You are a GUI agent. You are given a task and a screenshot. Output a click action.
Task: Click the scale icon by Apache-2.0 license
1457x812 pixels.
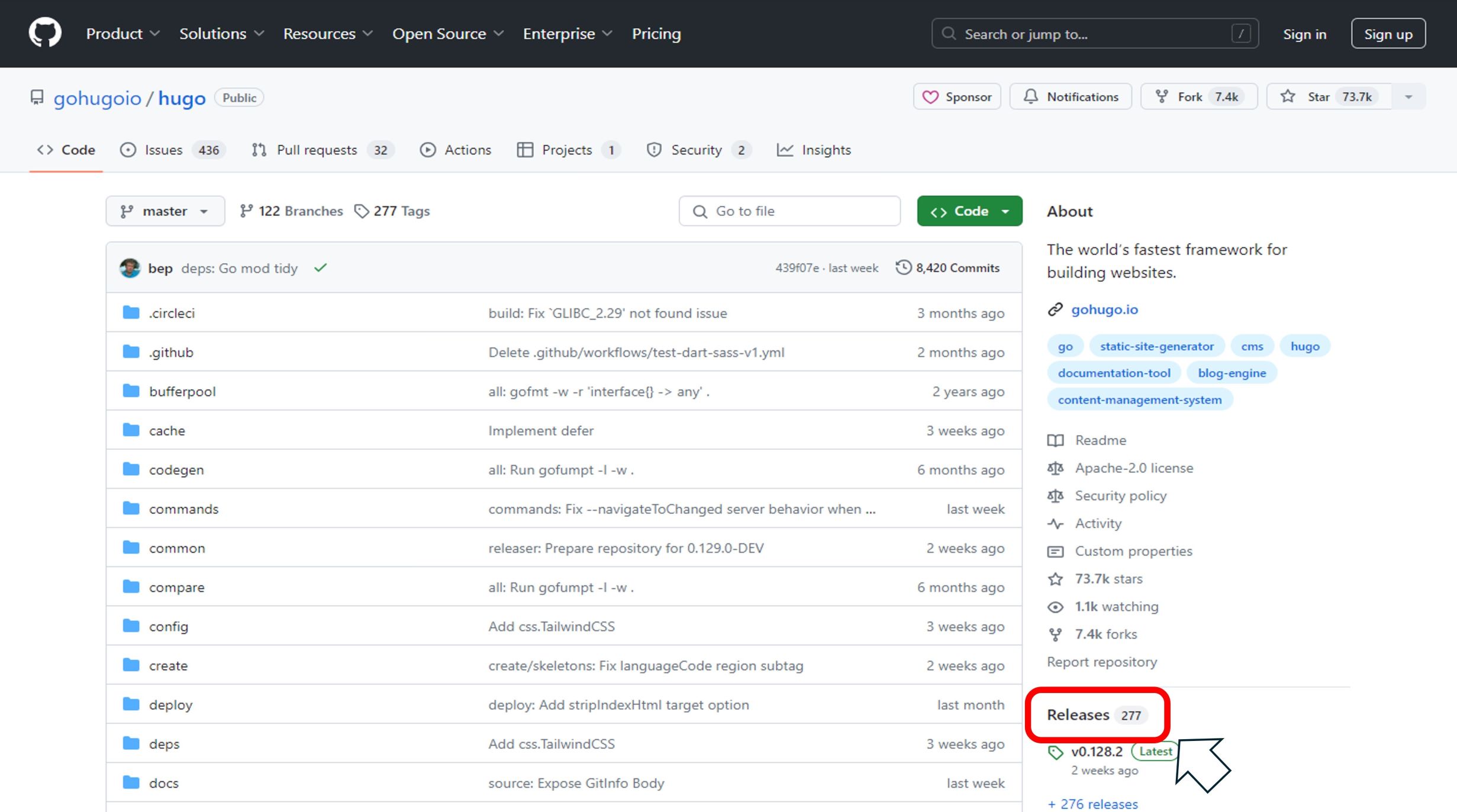coord(1055,468)
